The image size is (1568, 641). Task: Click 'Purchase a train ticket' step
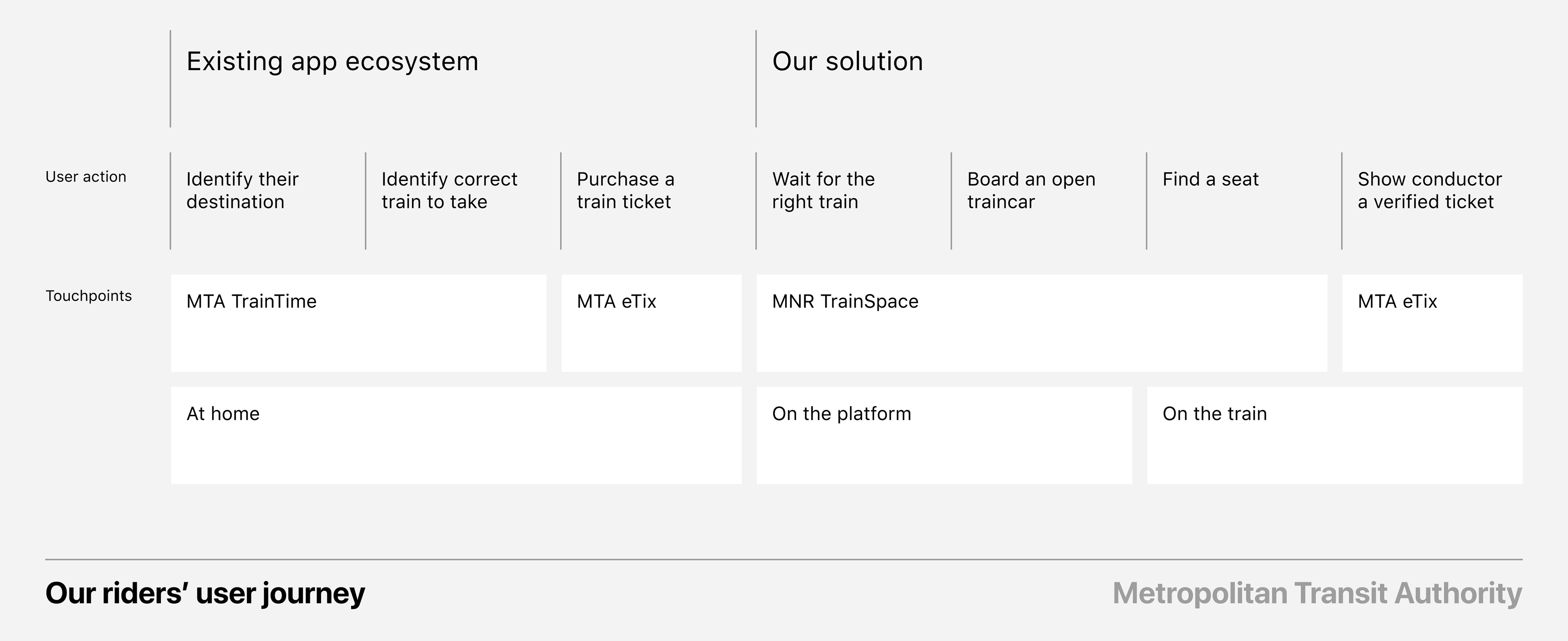tap(625, 190)
